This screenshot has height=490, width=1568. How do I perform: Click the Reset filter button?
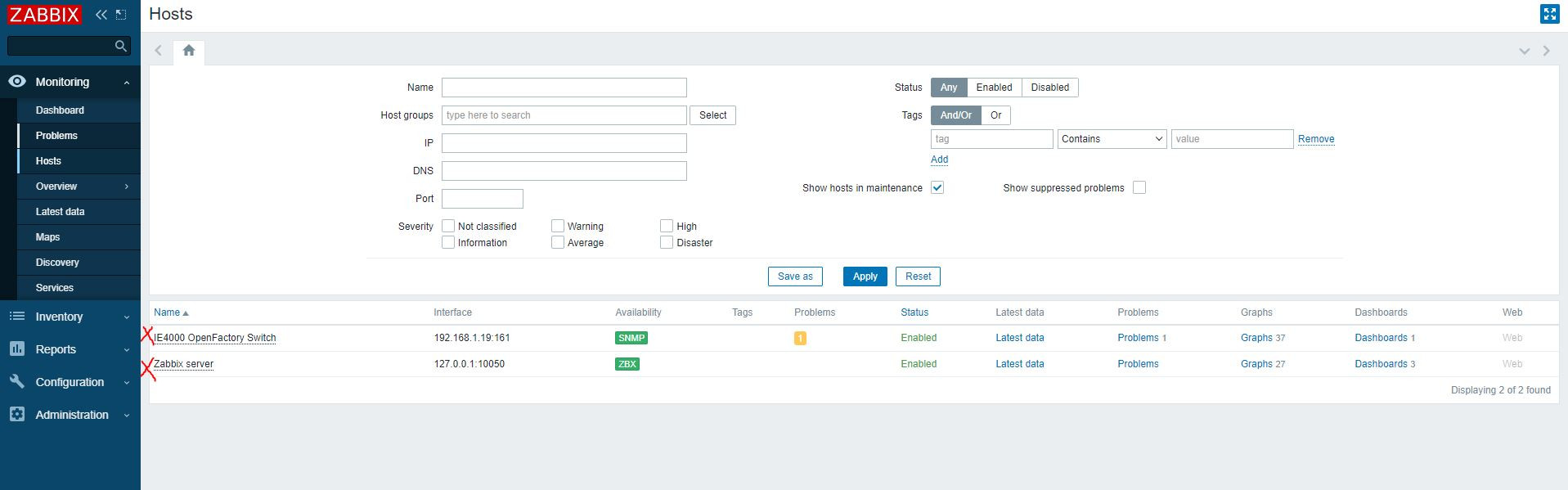coord(918,276)
